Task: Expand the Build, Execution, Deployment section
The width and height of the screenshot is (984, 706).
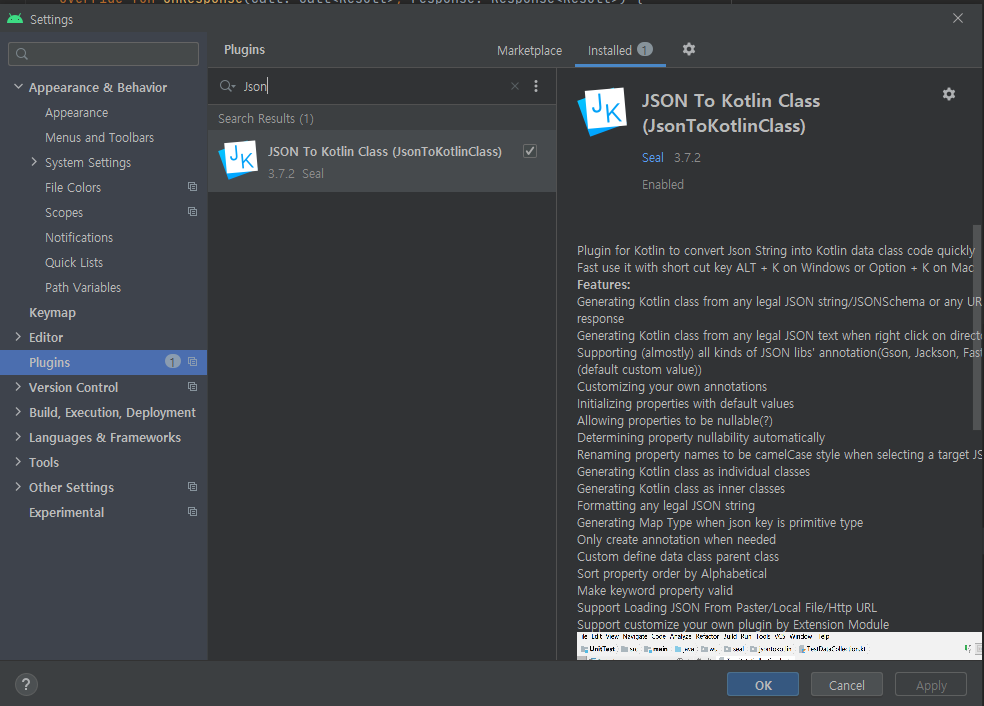Action: click(18, 412)
